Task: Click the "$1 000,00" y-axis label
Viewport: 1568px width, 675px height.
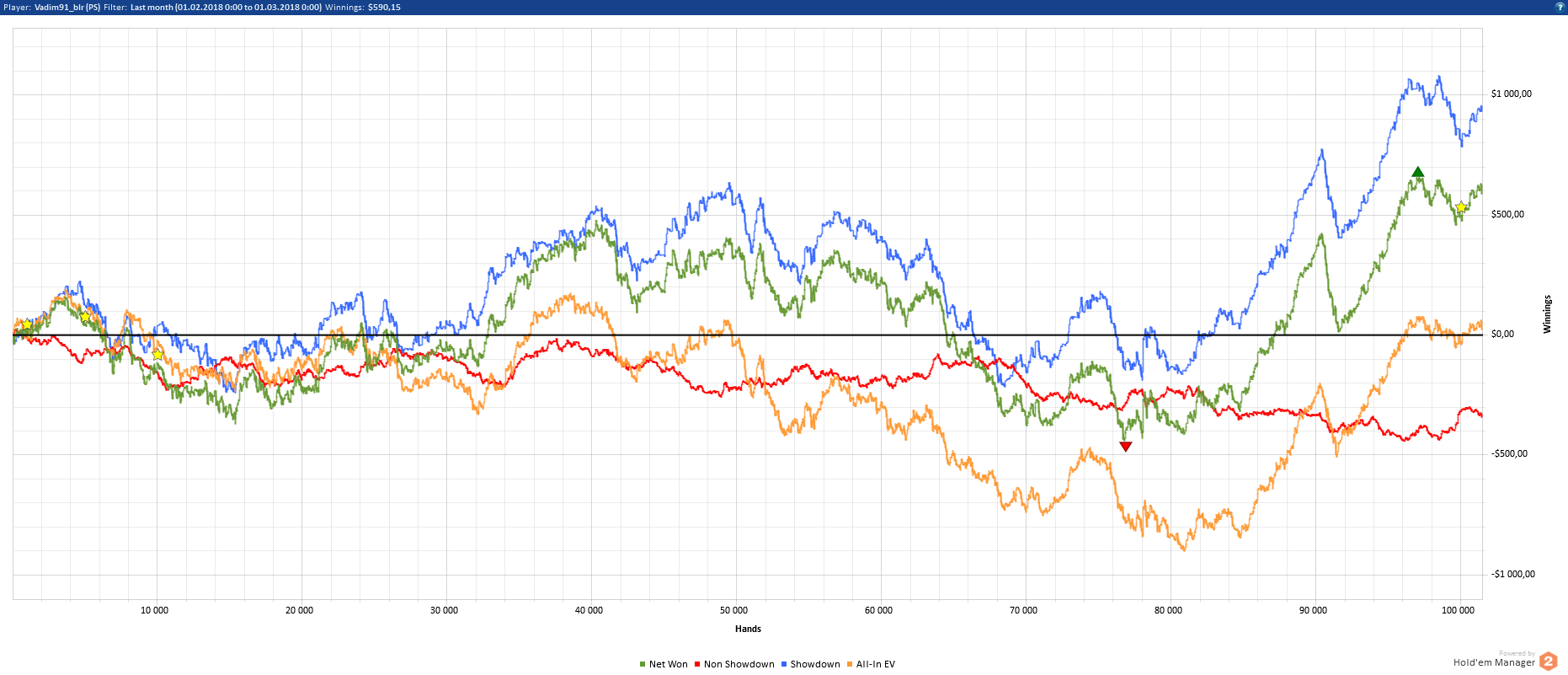Action: pos(1512,94)
